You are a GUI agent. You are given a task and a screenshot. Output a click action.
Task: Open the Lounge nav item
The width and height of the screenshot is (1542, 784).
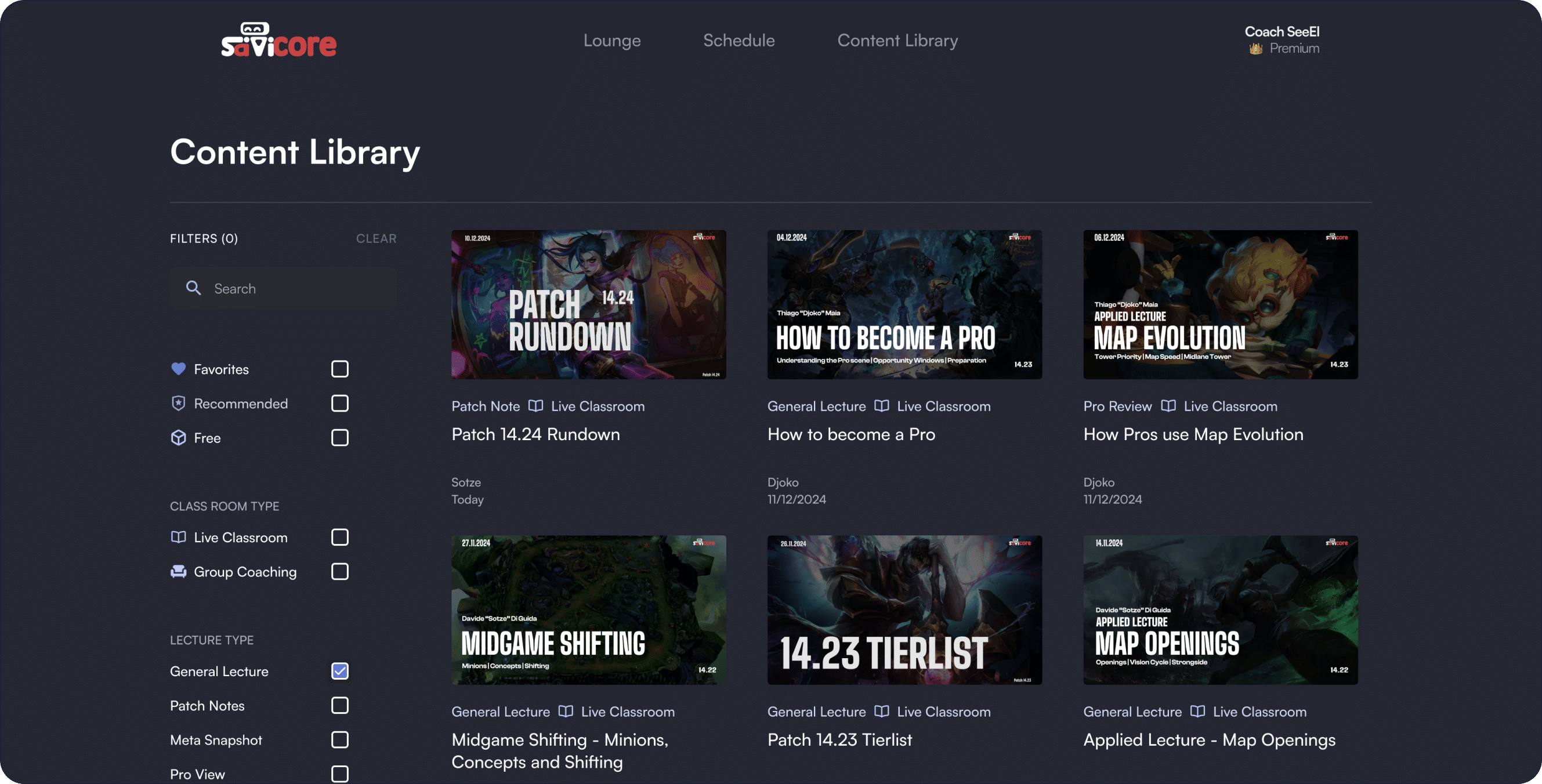[x=612, y=40]
